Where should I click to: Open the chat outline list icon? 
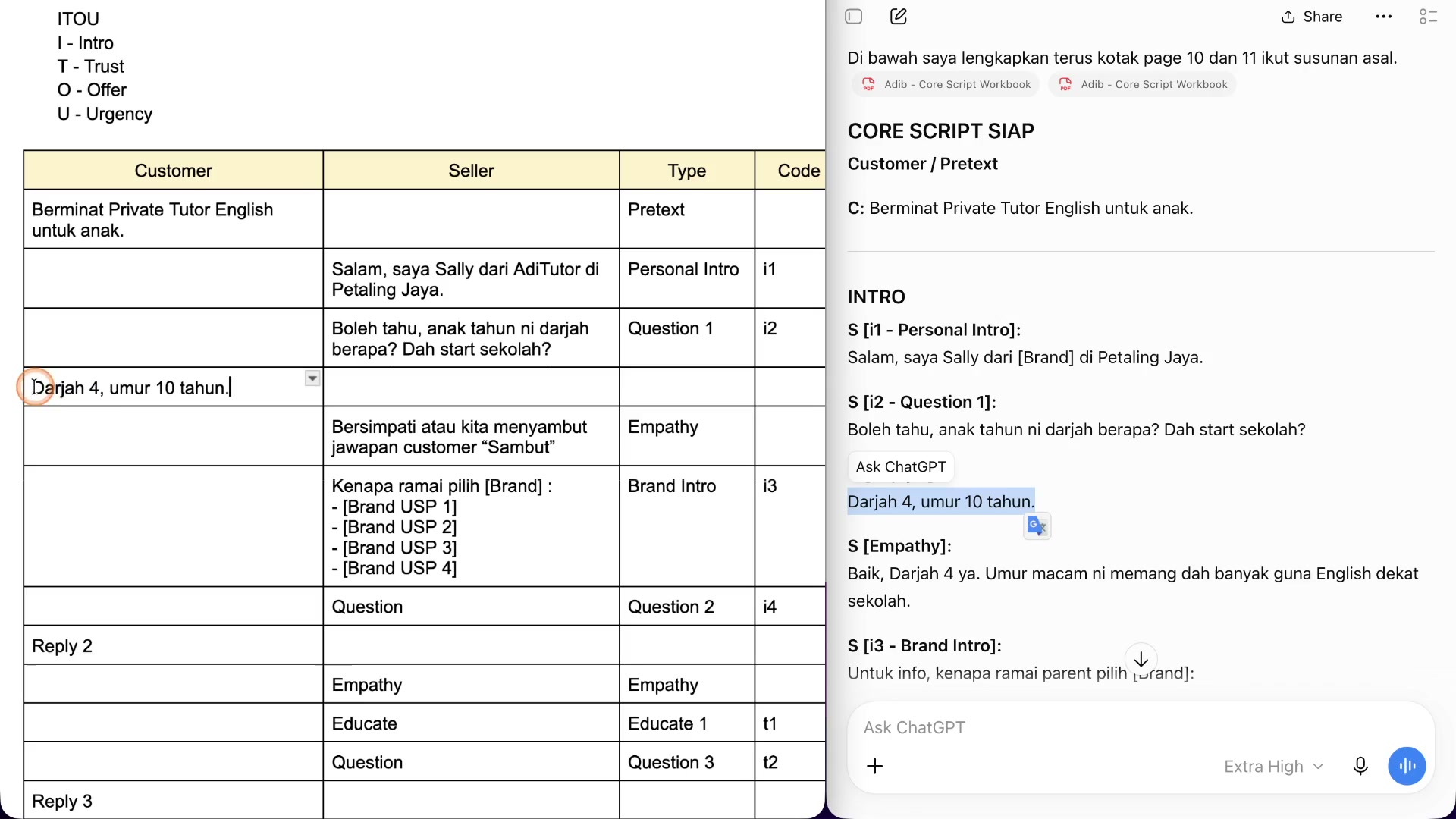1428,17
